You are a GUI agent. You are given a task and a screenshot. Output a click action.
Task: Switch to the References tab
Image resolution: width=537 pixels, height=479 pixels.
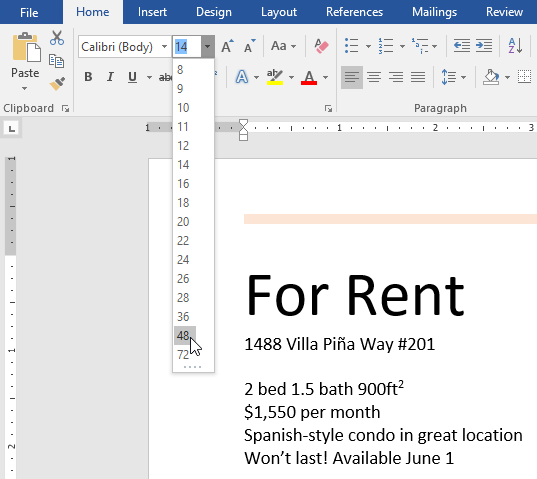354,12
